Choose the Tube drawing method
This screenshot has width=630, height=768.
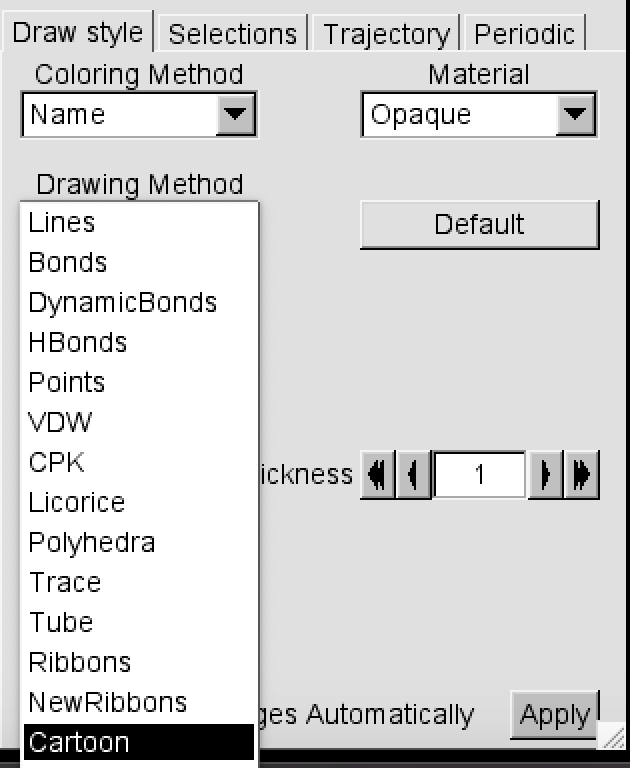tap(61, 622)
